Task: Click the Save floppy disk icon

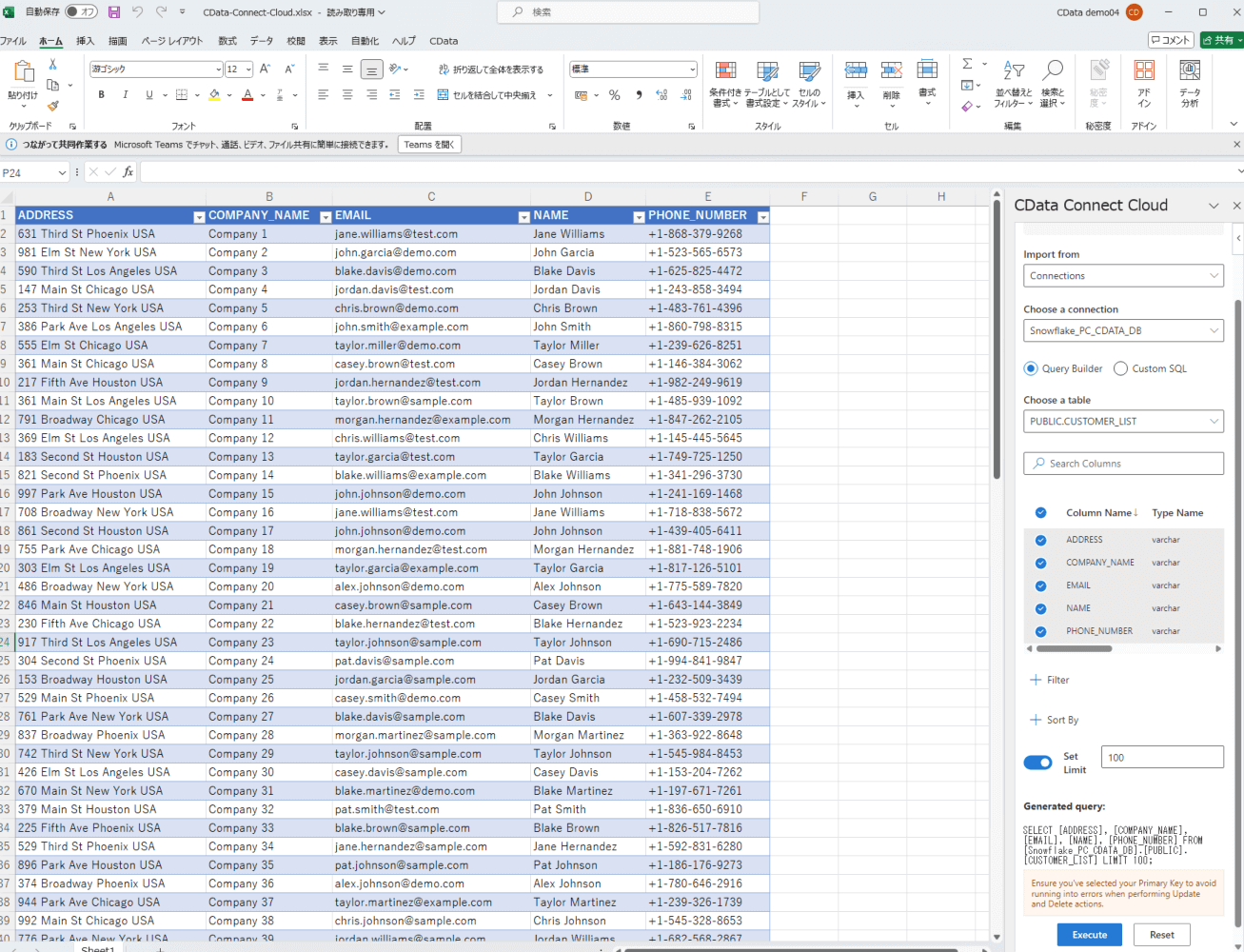Action: click(114, 12)
